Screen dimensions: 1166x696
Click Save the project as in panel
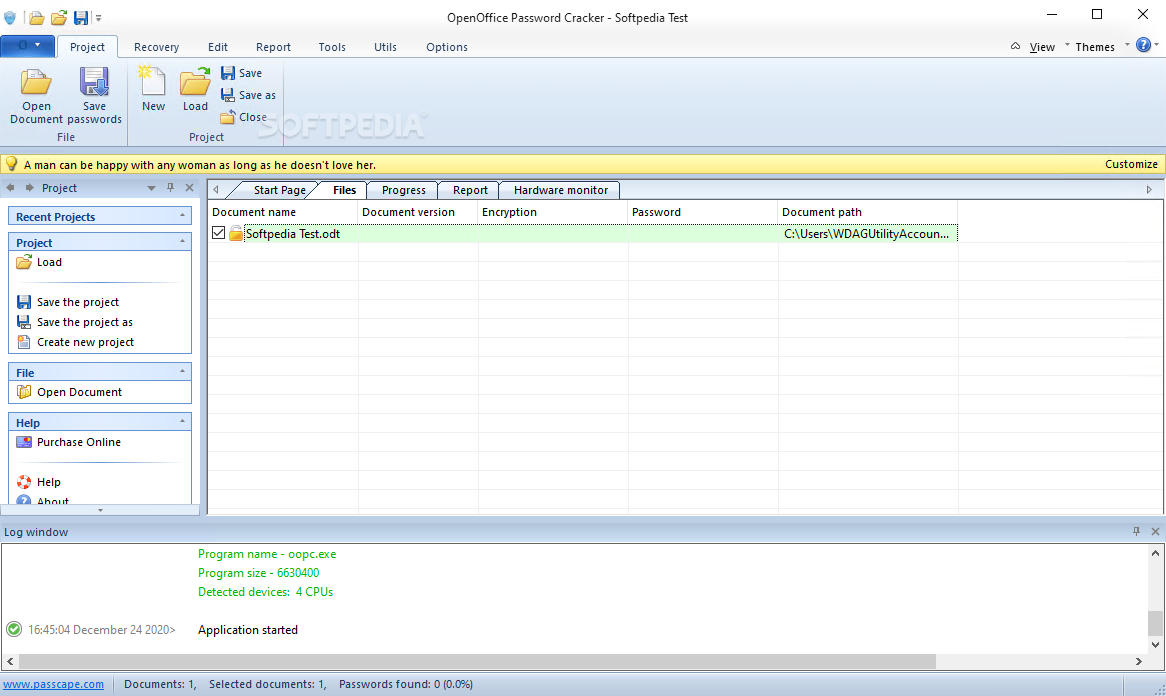(x=74, y=322)
